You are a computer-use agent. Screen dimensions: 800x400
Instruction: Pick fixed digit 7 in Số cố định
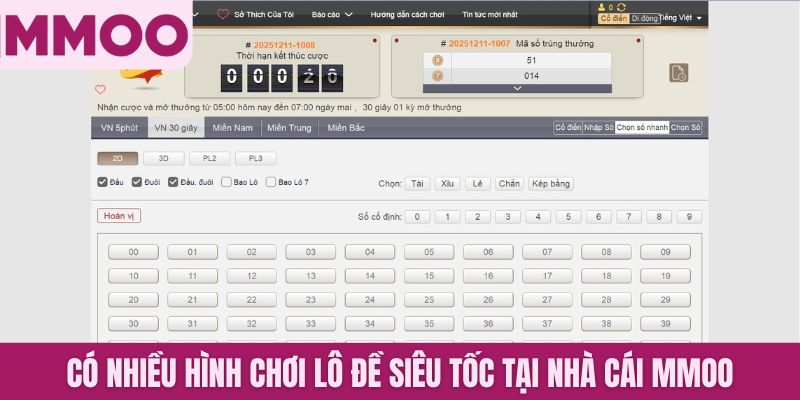[629, 217]
